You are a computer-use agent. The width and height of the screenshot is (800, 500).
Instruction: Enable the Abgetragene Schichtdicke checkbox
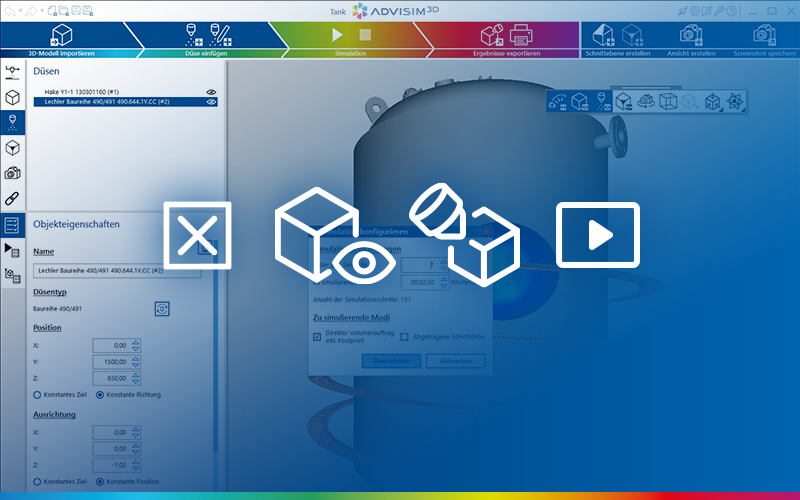click(x=404, y=337)
